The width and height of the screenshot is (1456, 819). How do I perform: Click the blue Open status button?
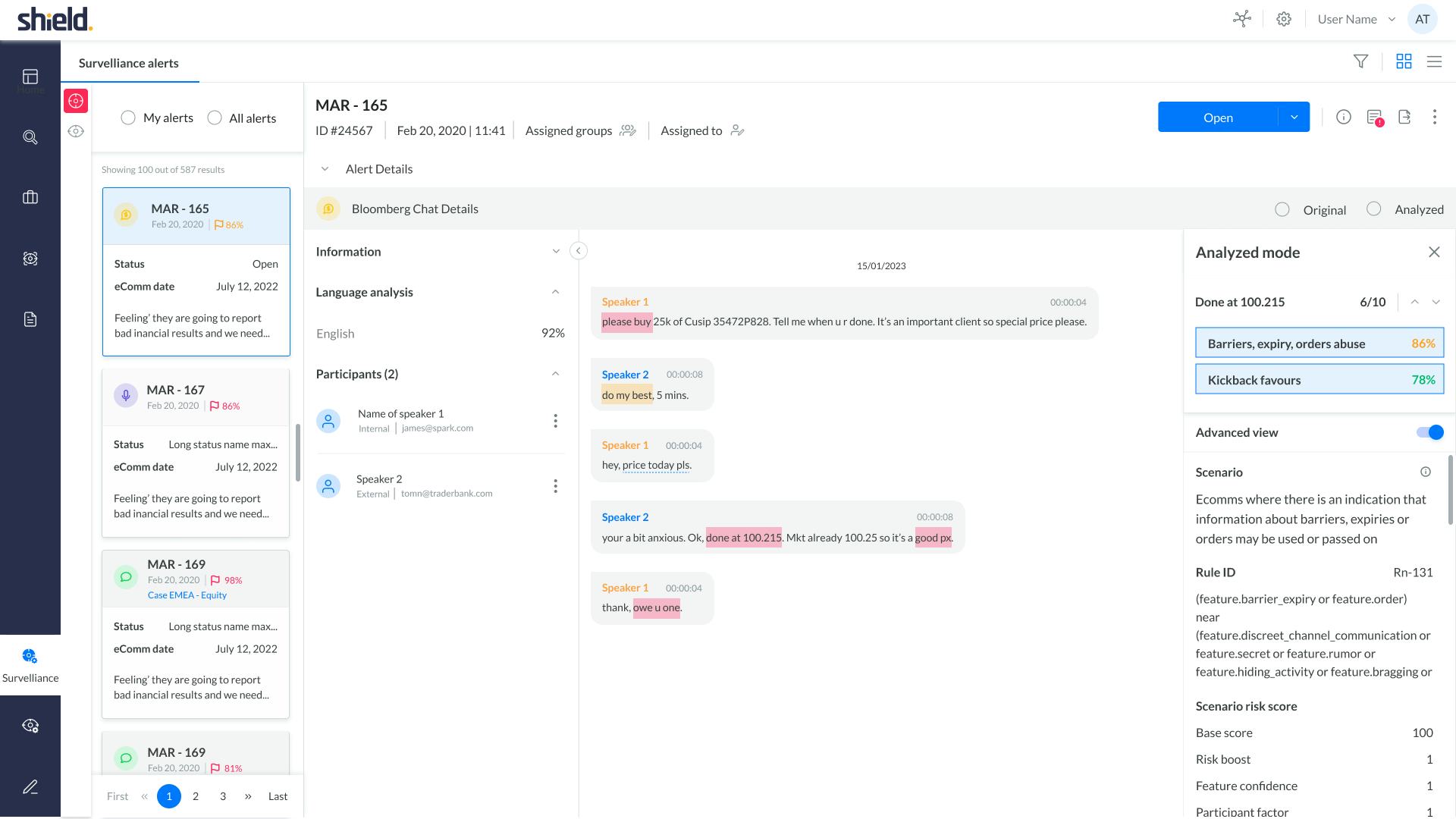(x=1217, y=117)
